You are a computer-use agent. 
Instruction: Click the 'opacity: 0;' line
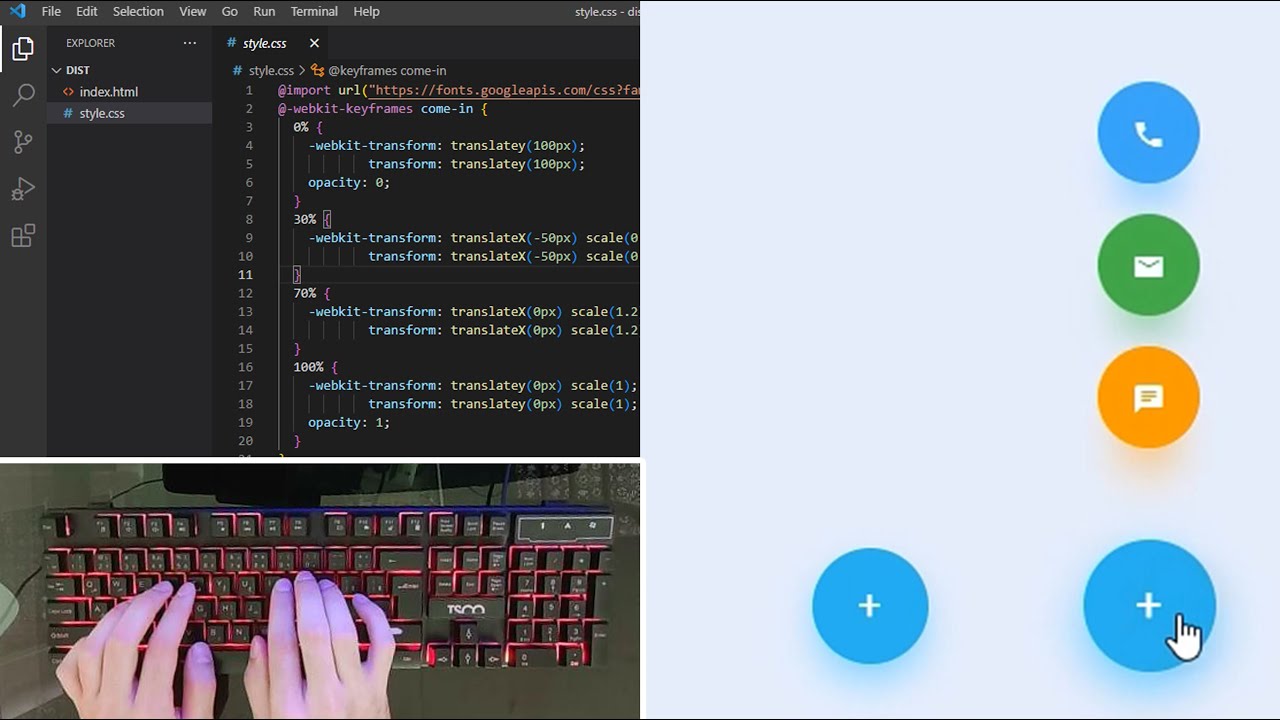pos(349,182)
